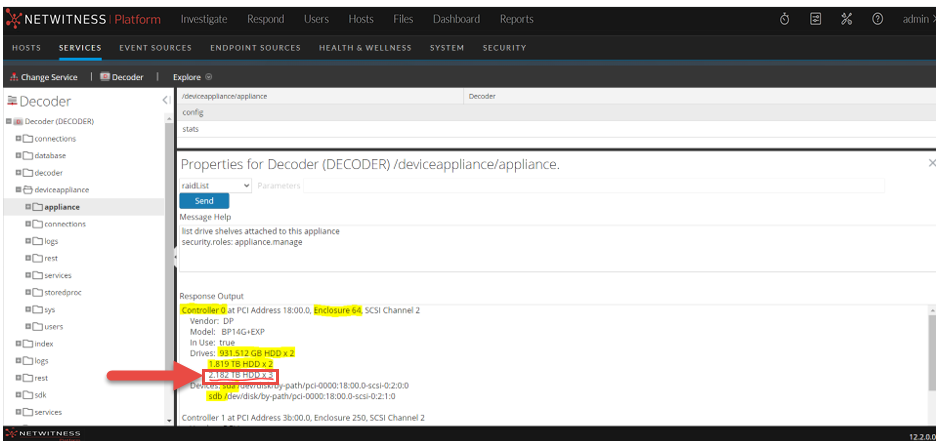This screenshot has width=936, height=441.
Task: Switch to the HEALTH & WELLNESS tab
Action: (365, 48)
